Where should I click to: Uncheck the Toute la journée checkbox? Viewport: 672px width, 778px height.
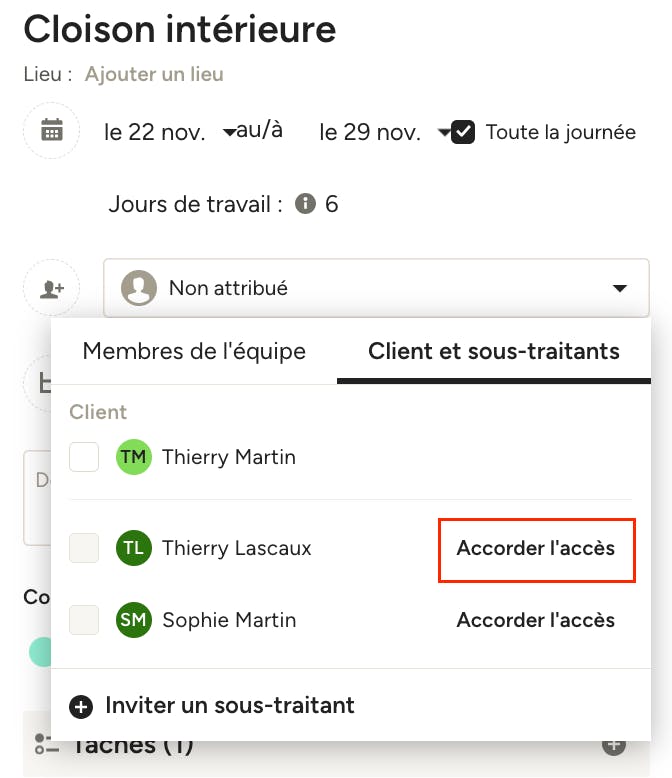coord(463,132)
